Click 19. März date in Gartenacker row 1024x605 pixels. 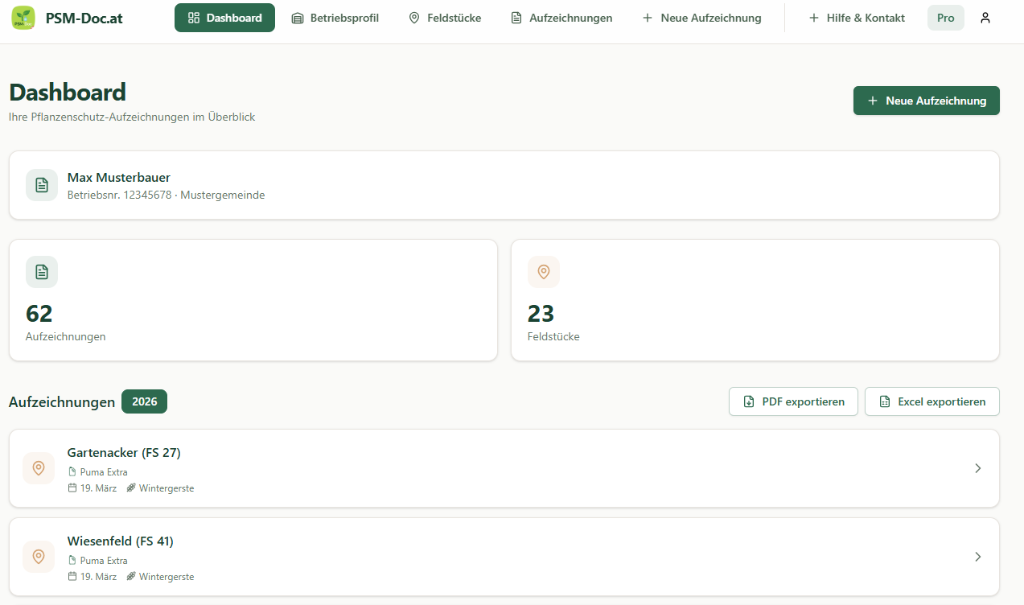(98, 488)
